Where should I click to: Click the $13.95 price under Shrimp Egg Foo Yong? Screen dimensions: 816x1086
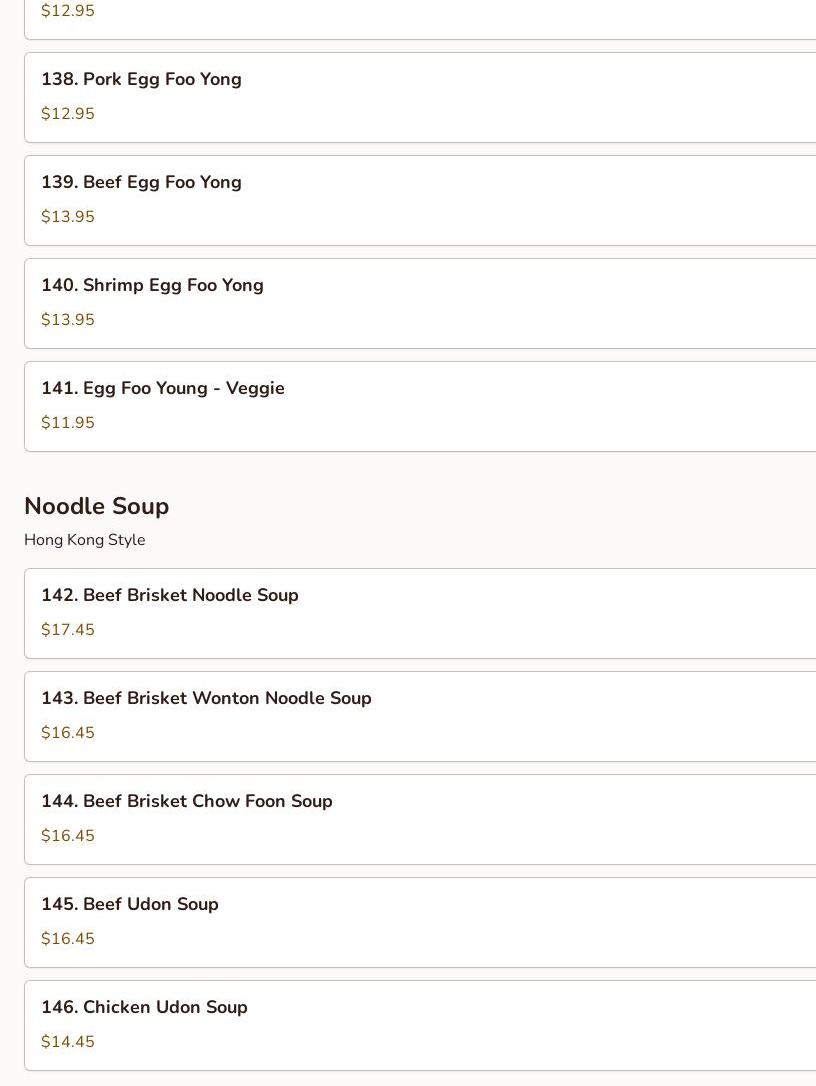tap(68, 320)
